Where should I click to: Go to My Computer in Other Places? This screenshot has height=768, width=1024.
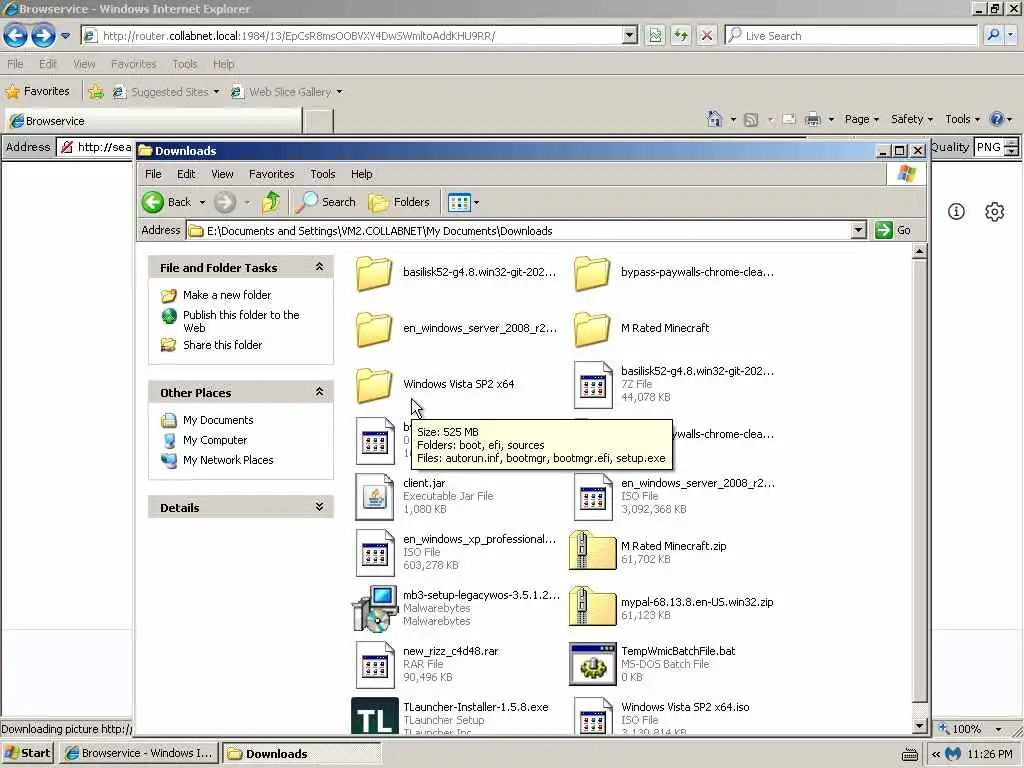coord(215,440)
